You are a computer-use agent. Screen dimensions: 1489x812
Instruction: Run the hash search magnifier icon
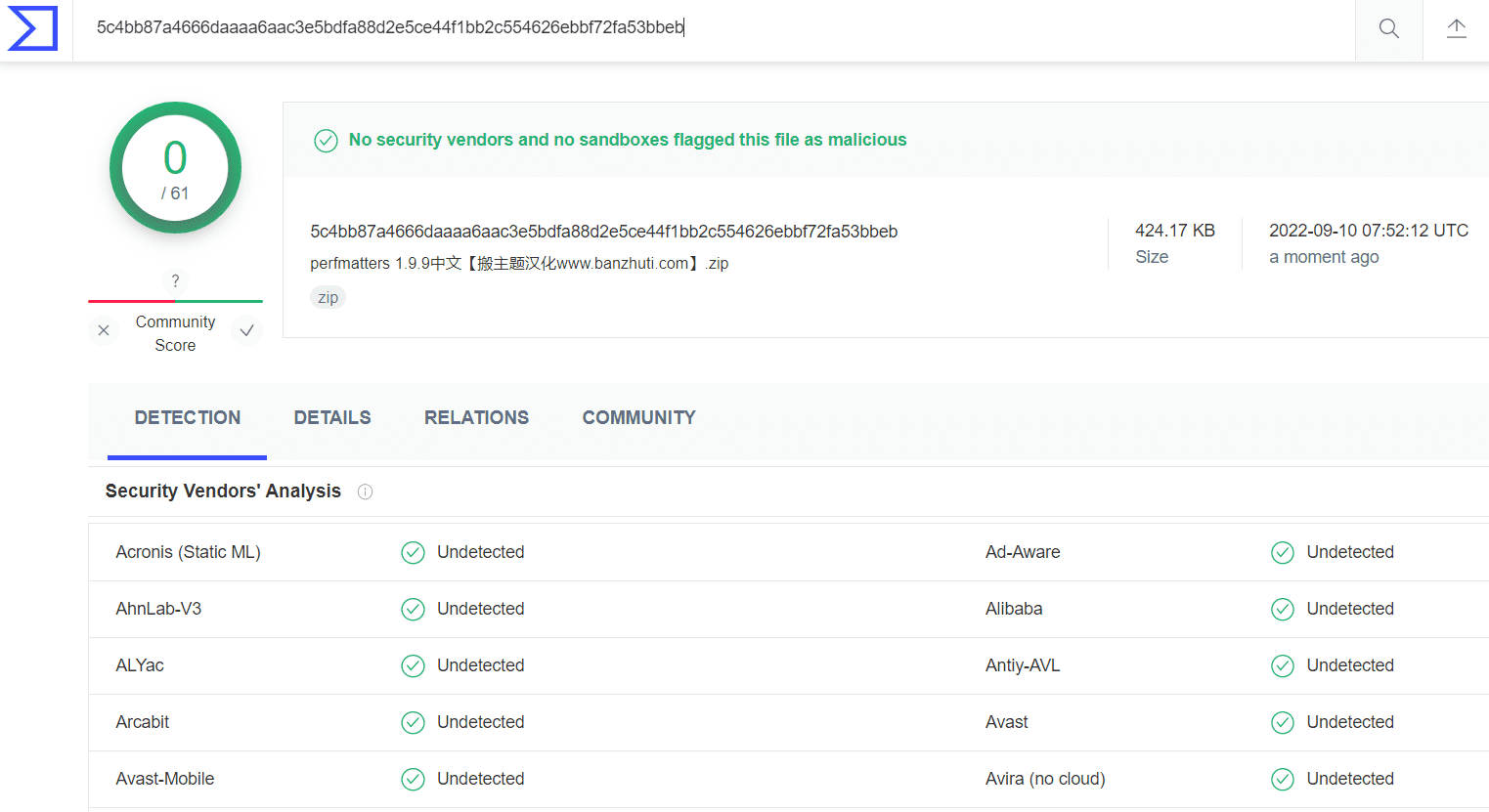1388,28
